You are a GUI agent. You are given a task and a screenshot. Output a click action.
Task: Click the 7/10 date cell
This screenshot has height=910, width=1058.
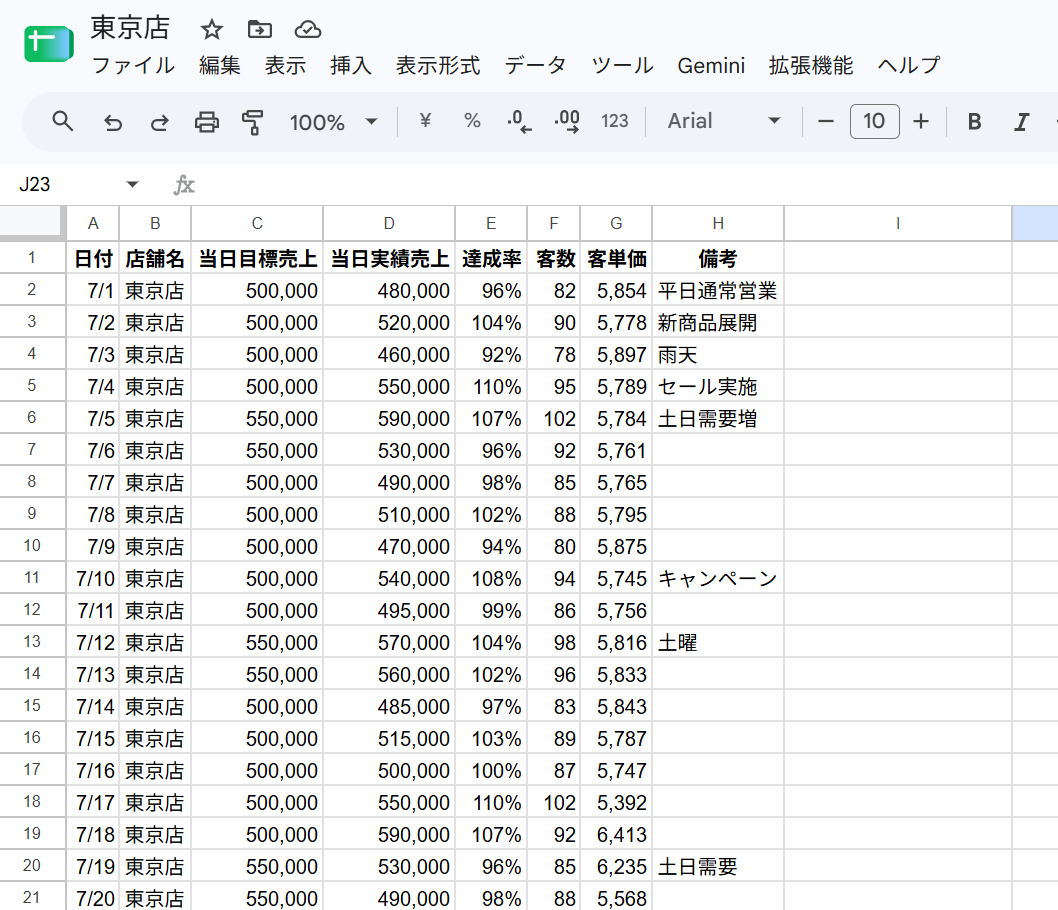(x=93, y=578)
